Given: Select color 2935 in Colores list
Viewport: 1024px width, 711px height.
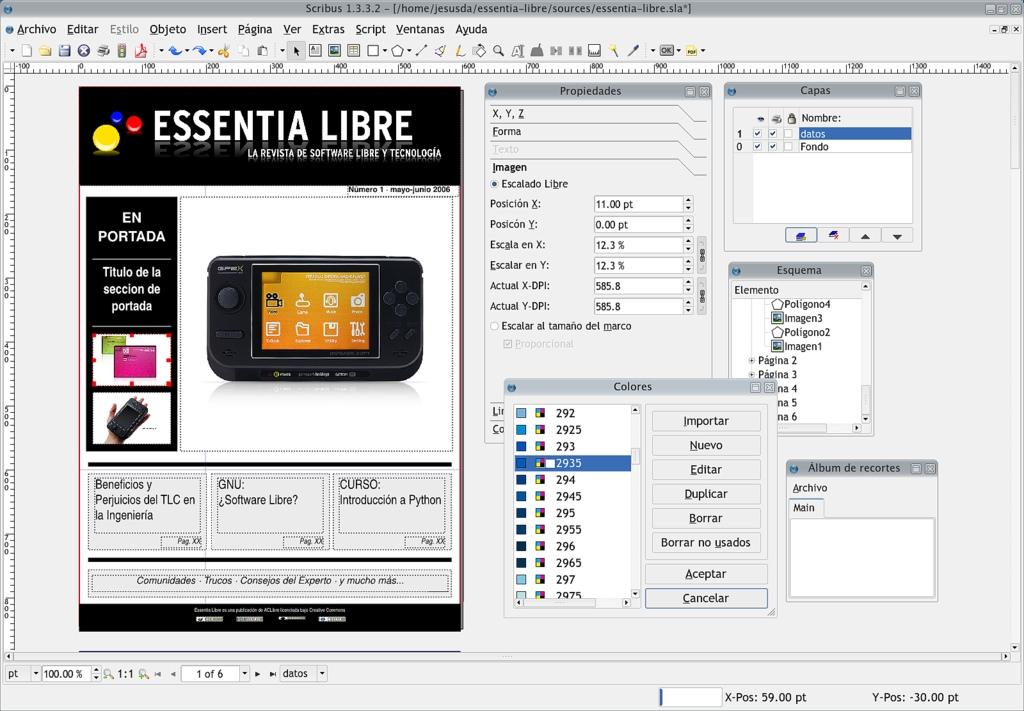Looking at the screenshot, I should 573,463.
